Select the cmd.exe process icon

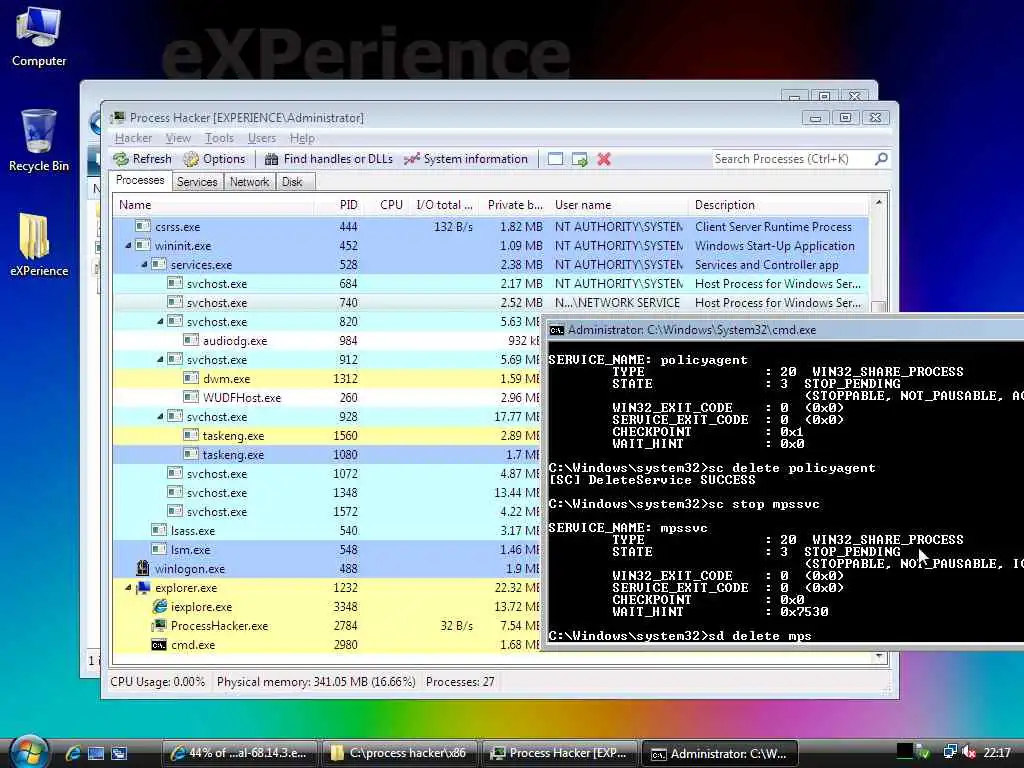click(x=159, y=645)
